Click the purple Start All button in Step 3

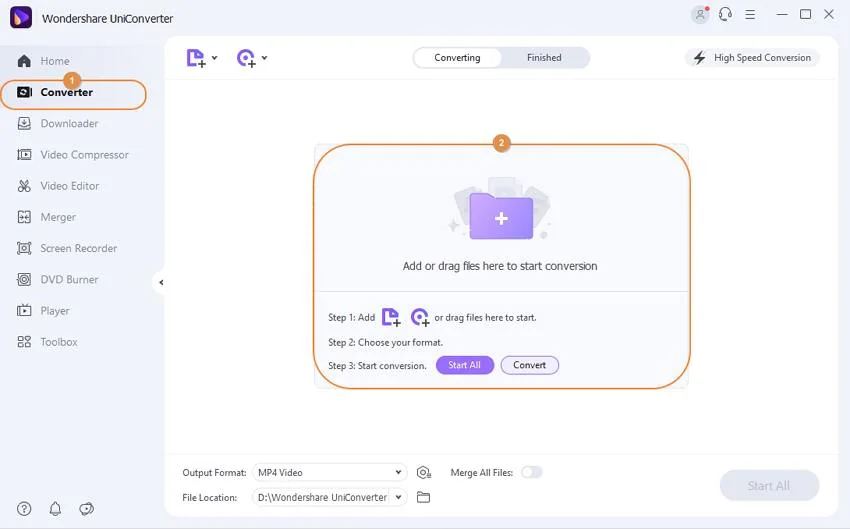coord(465,365)
